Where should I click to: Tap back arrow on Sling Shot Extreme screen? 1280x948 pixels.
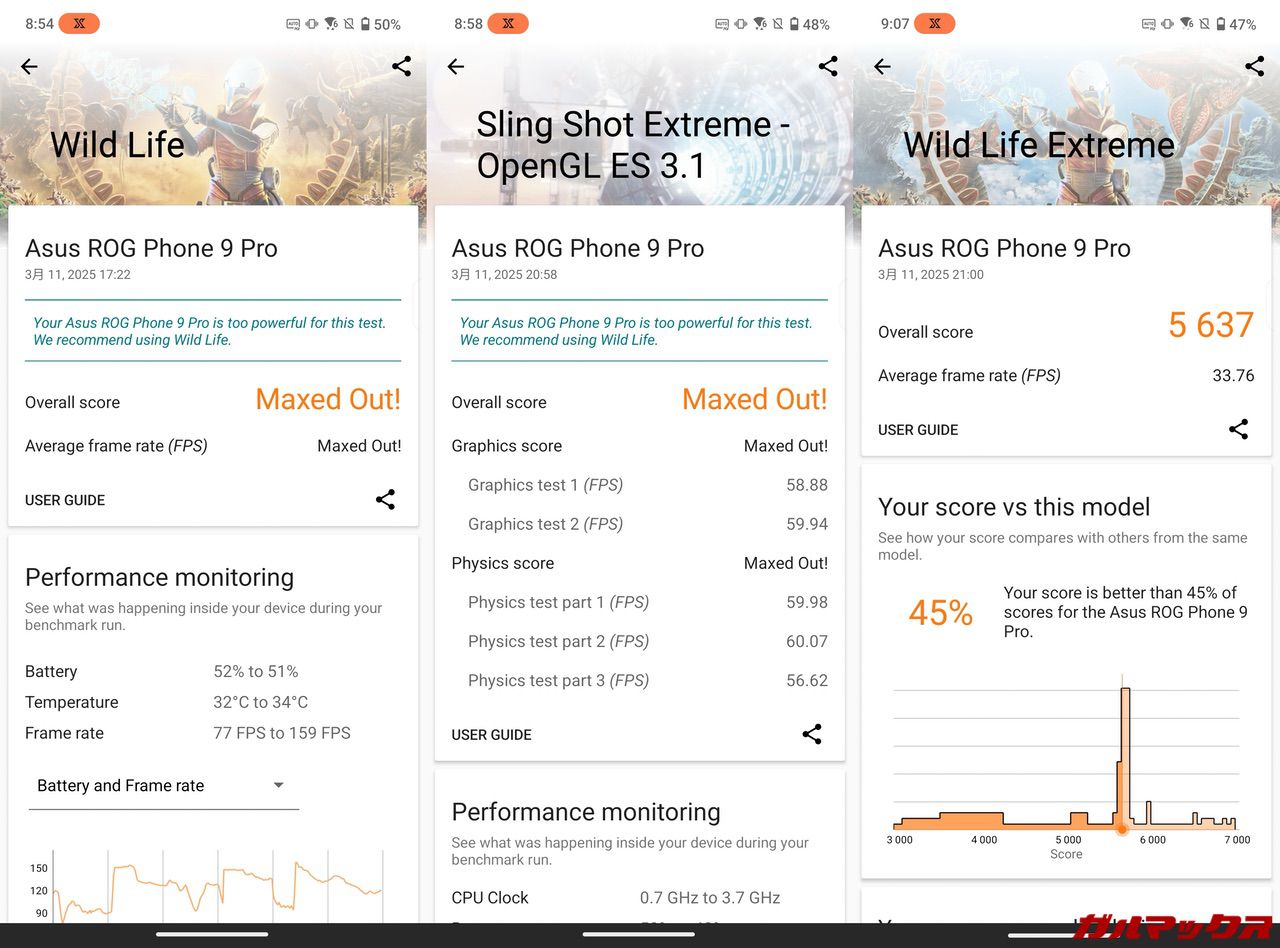click(456, 67)
